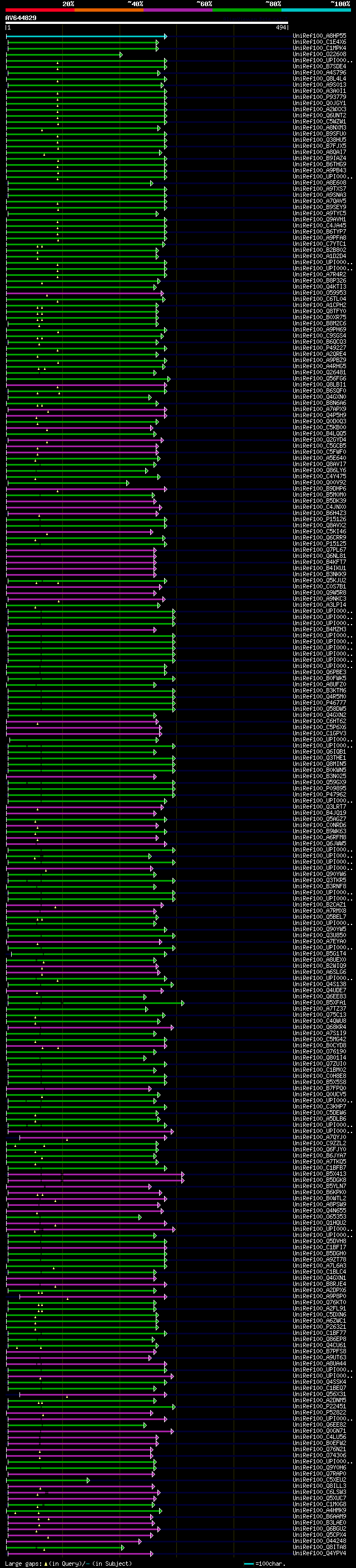The height and width of the screenshot is (1568, 356).
Task: Click the UniRef100_Q9AVH1 label
Action: (x=319, y=220)
